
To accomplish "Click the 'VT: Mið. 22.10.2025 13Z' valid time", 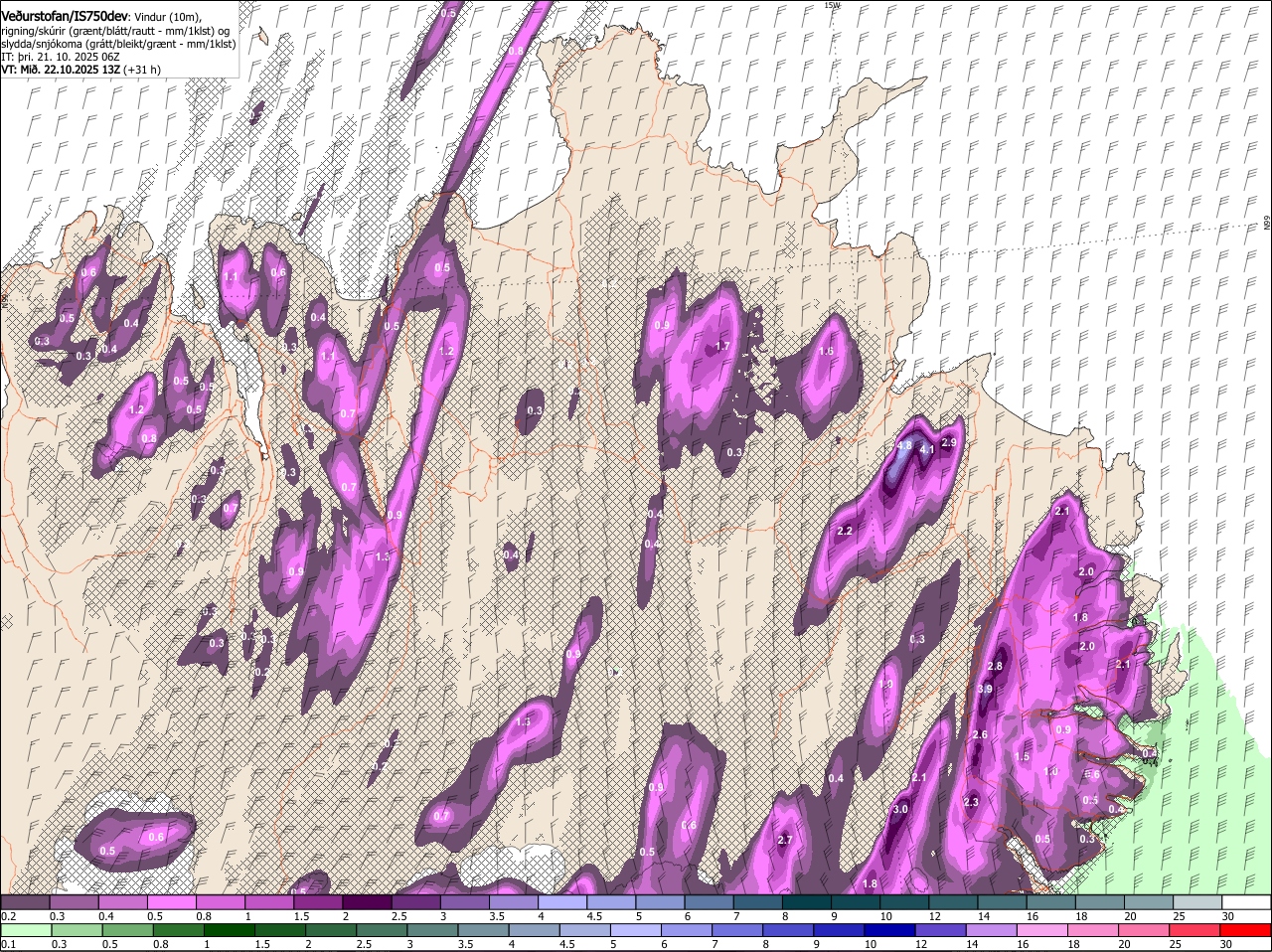I will (x=61, y=71).
